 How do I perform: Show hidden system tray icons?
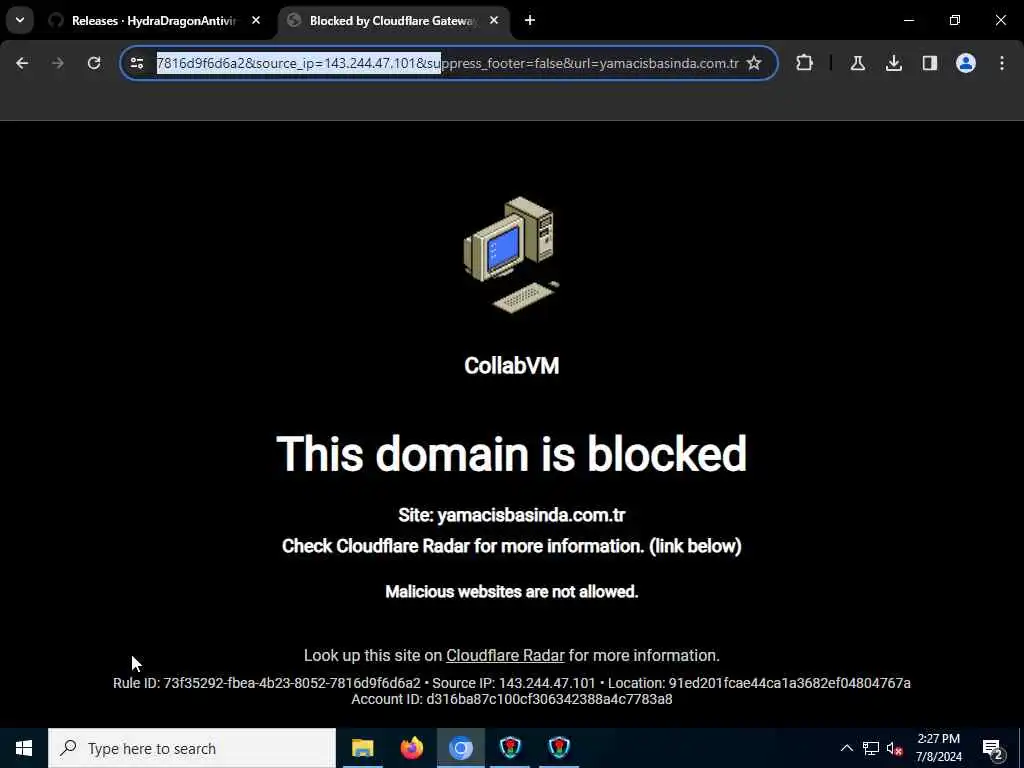(846, 748)
